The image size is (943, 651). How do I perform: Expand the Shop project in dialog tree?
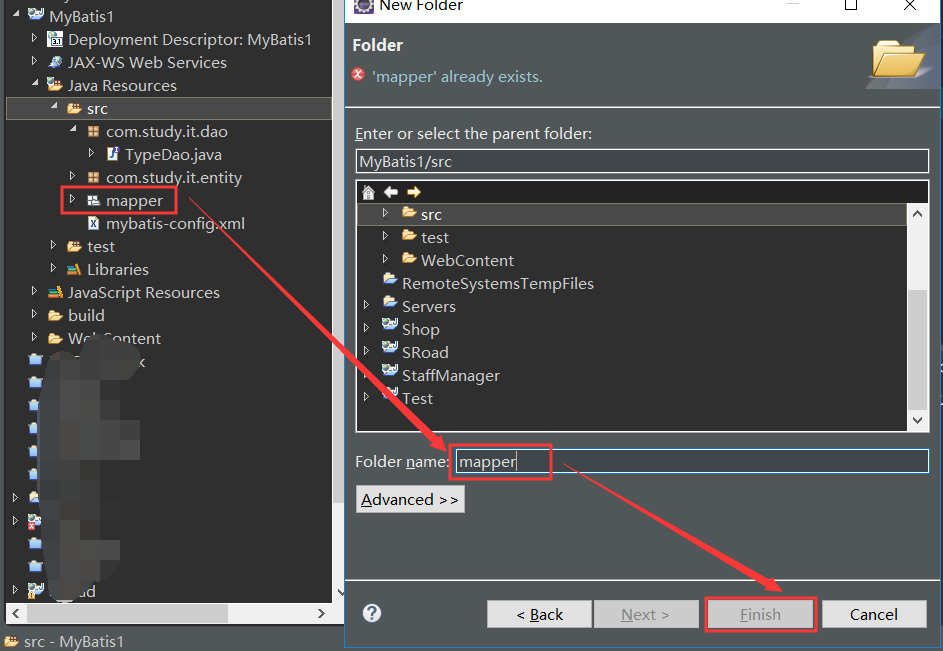(366, 328)
